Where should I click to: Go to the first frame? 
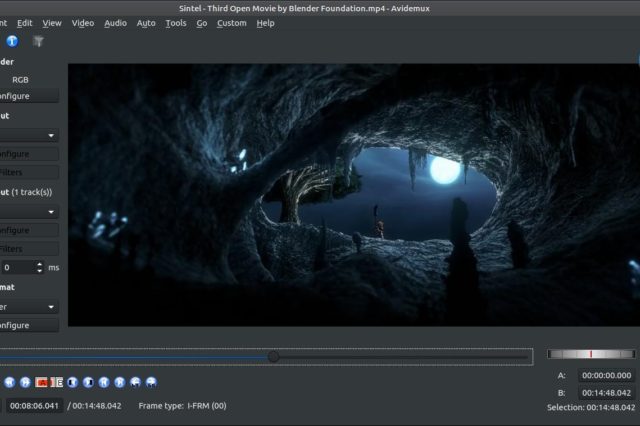(x=104, y=382)
